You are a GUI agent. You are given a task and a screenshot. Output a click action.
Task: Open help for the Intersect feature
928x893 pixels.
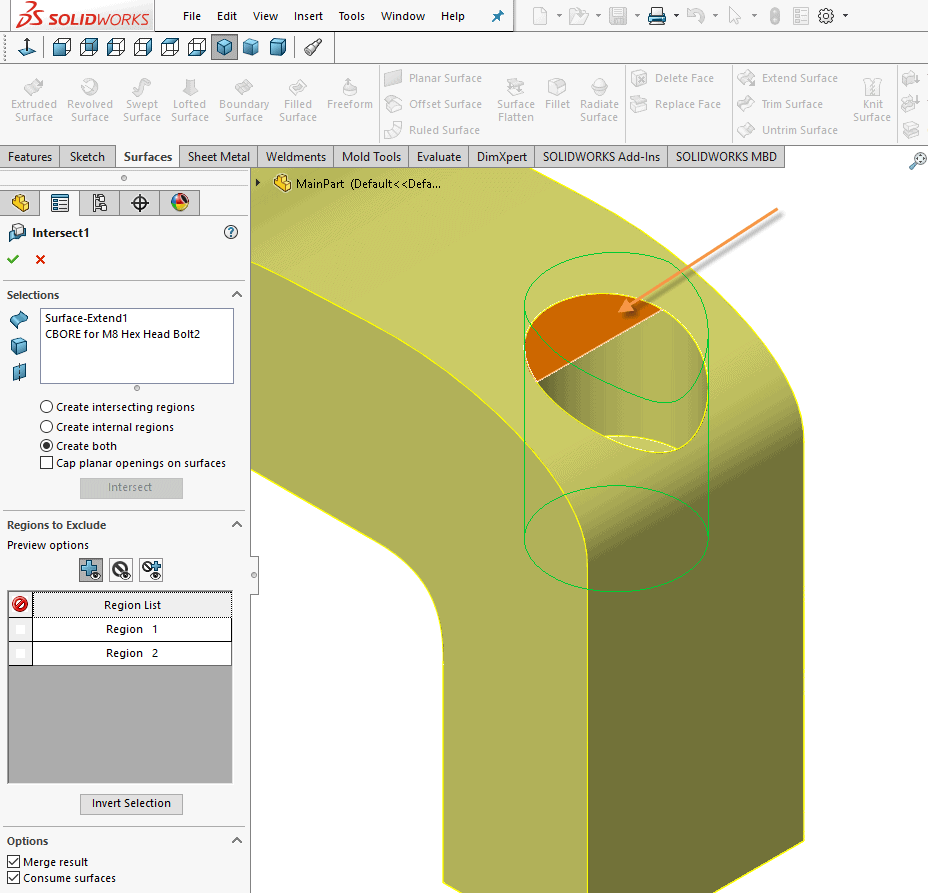pyautogui.click(x=231, y=233)
